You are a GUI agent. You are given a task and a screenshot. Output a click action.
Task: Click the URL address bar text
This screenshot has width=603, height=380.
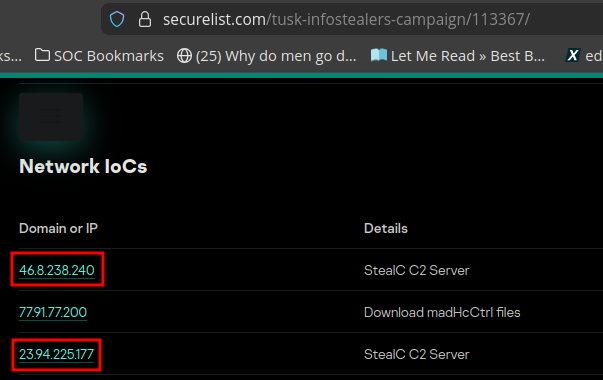point(346,19)
